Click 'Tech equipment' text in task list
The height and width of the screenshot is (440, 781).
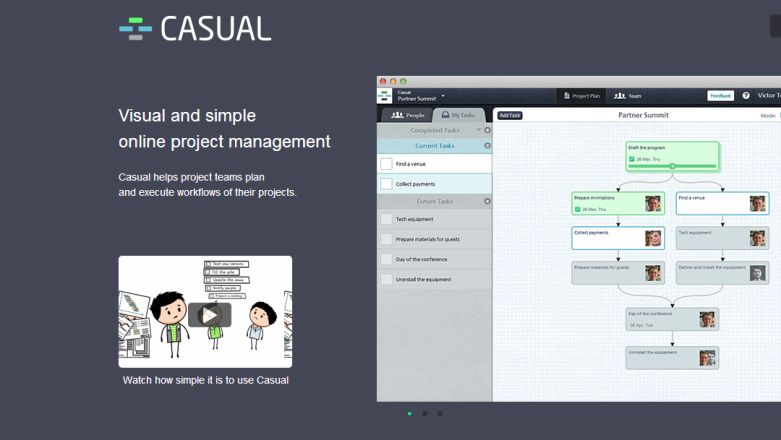(414, 219)
